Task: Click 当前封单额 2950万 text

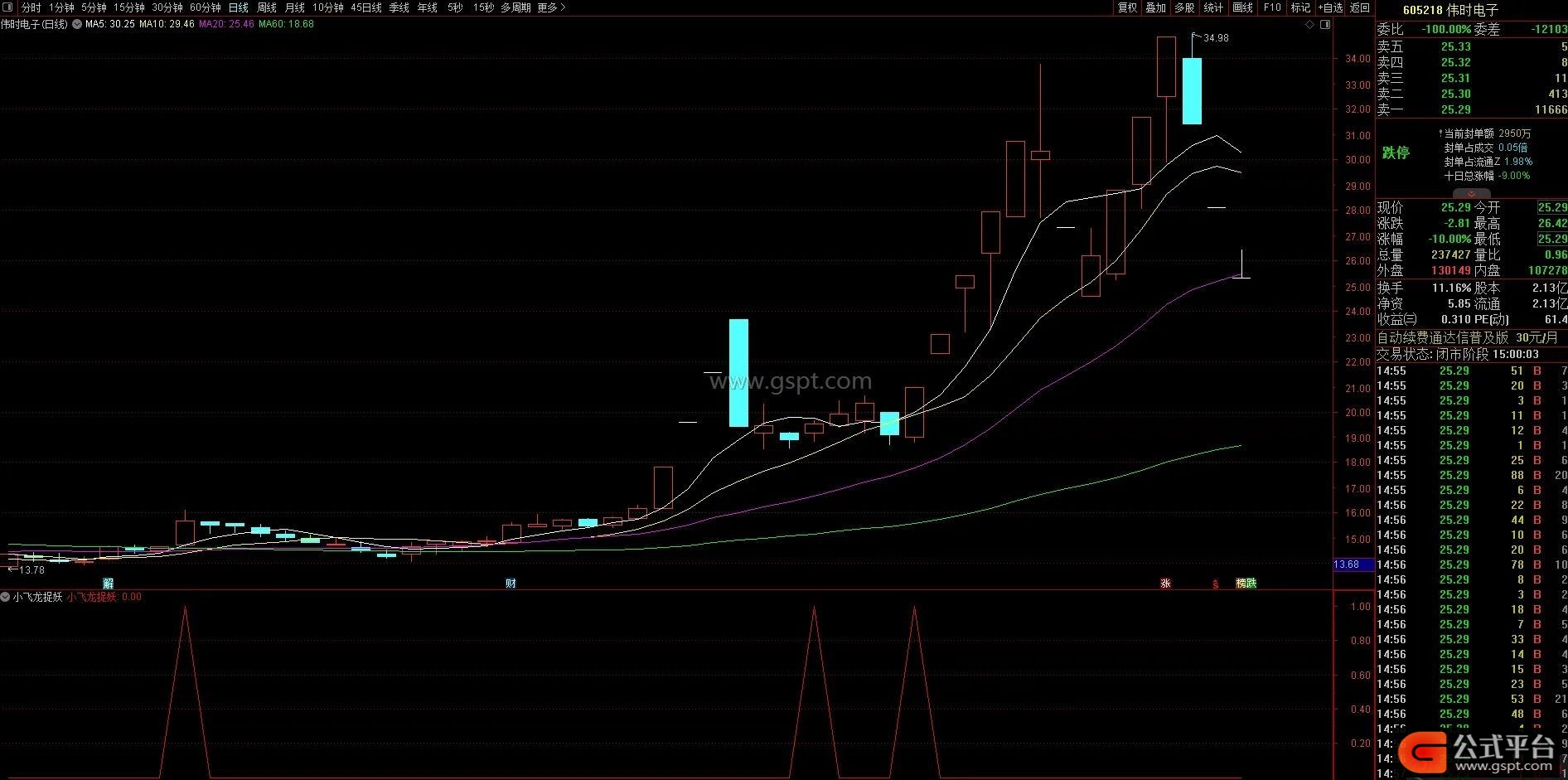Action: point(1488,133)
